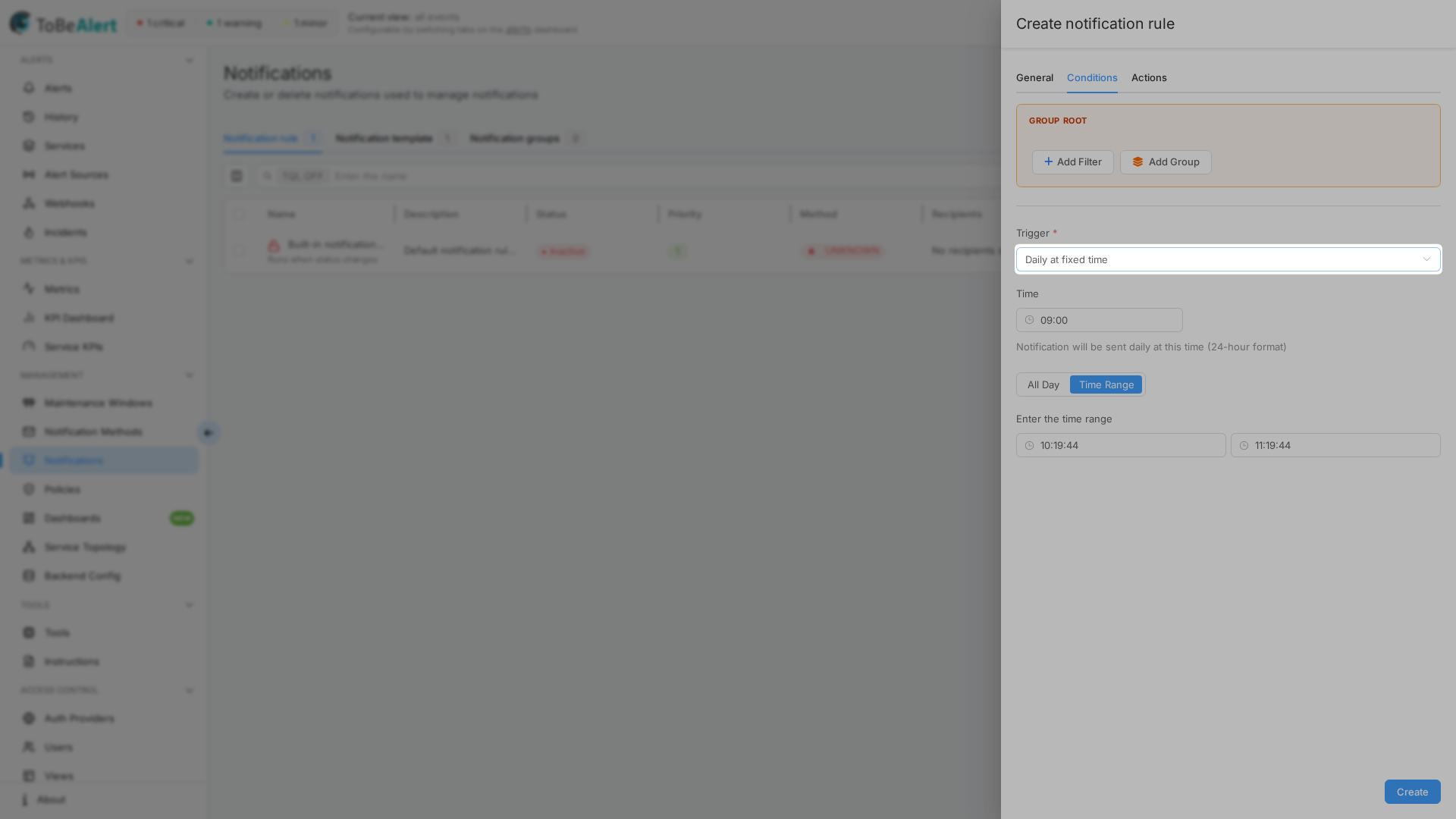The width and height of the screenshot is (1456, 819).
Task: Collapse the ALERTS sidebar section
Action: tap(190, 60)
